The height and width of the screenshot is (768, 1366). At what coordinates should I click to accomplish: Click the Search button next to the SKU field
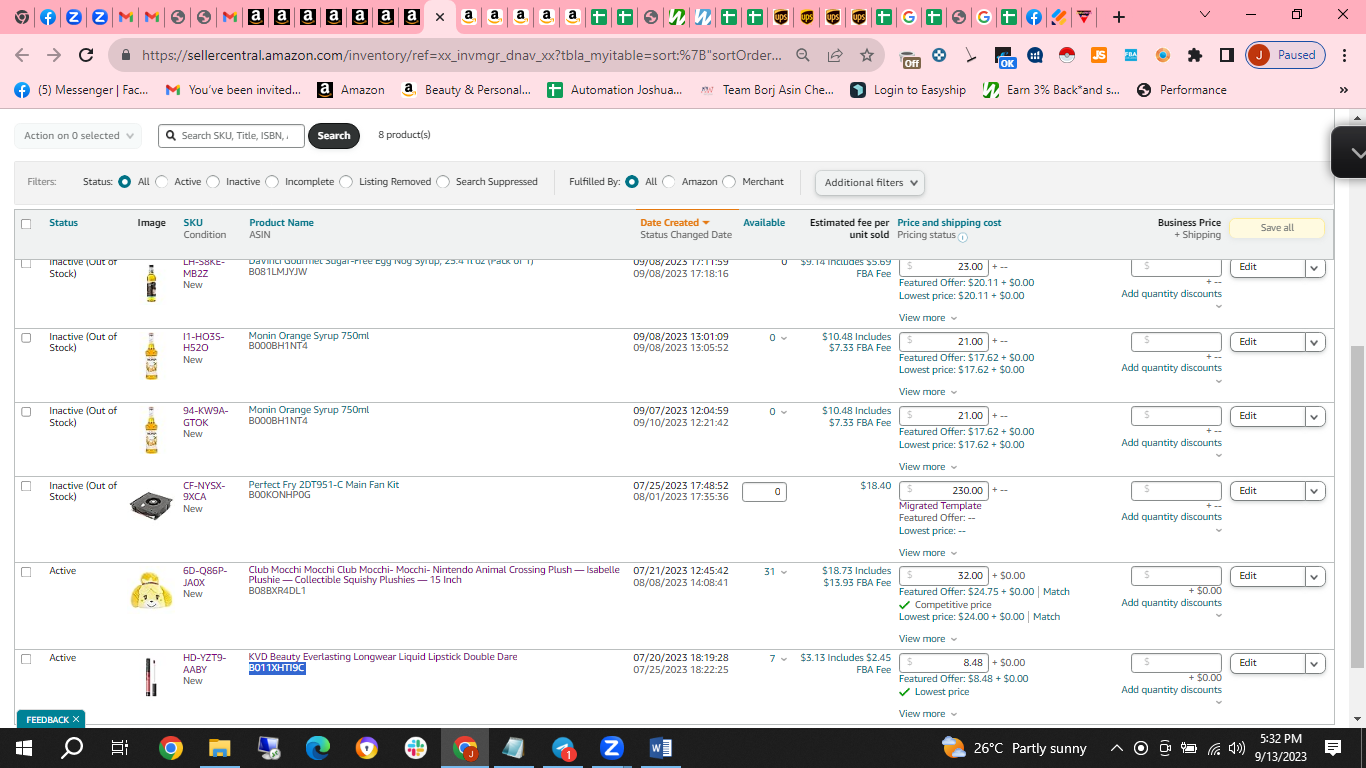334,136
